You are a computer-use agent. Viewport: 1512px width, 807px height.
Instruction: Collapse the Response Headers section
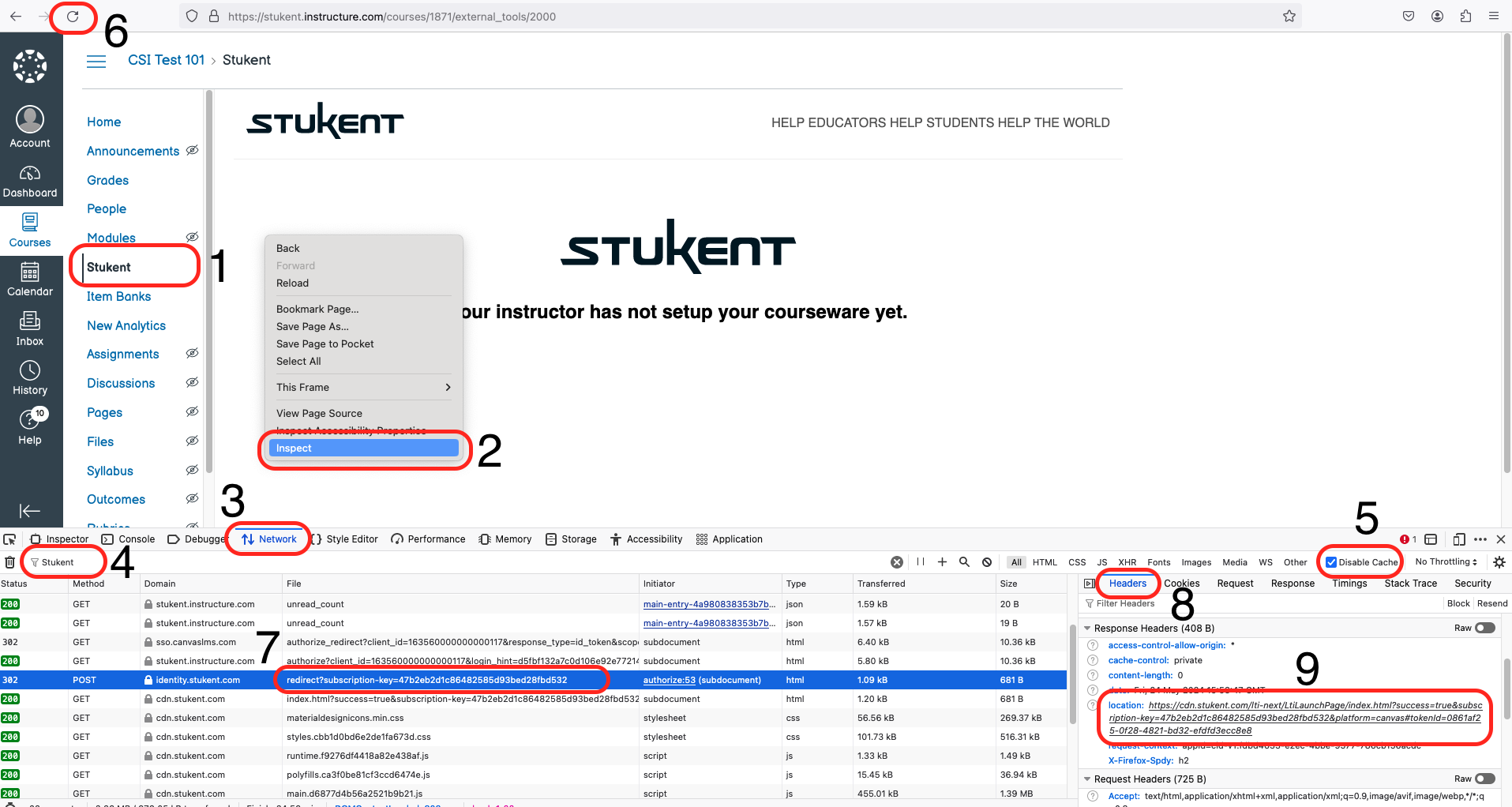[x=1087, y=629]
